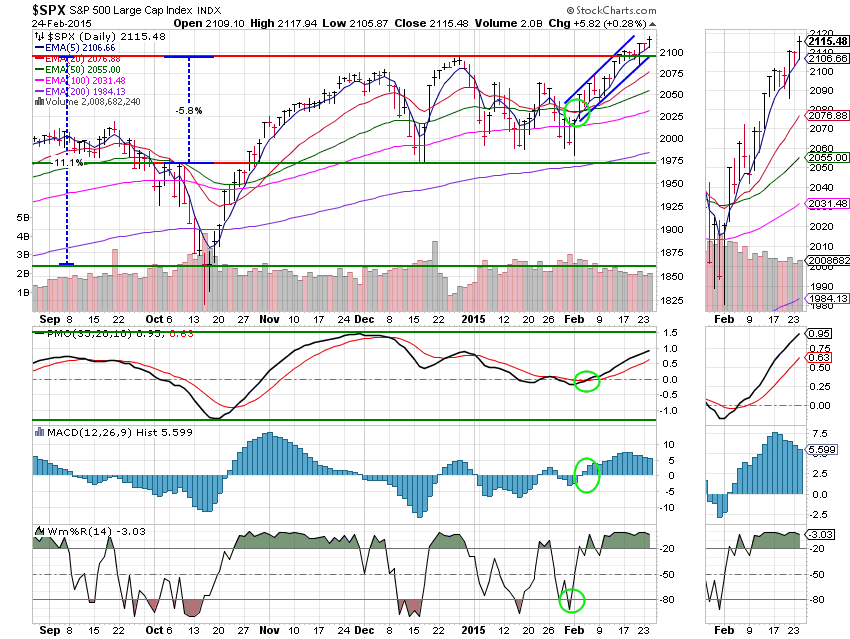Click the Low 2105.87 value

355,23
